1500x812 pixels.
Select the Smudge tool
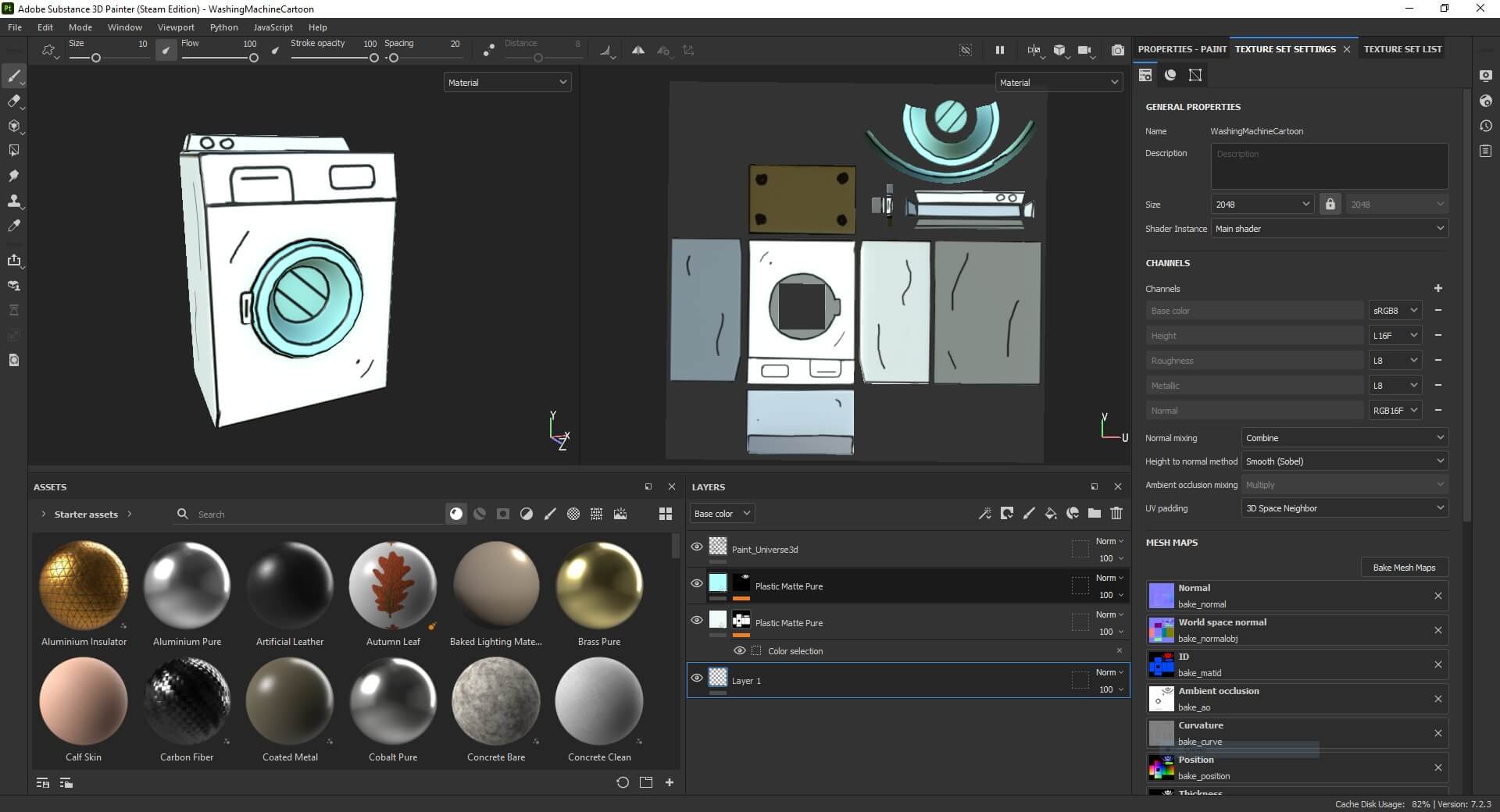coord(13,176)
